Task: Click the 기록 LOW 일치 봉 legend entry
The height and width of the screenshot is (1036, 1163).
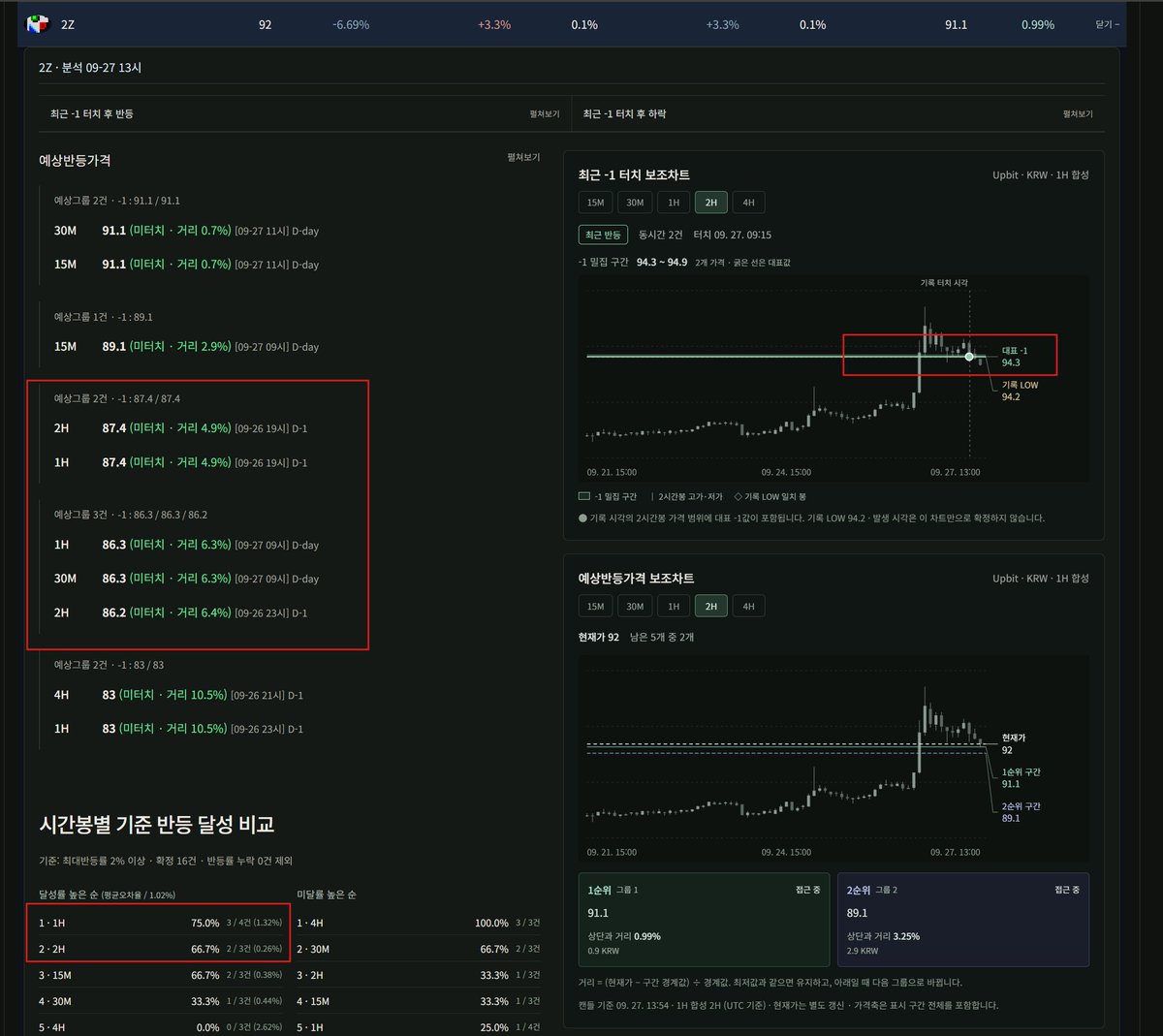Action: [x=770, y=496]
